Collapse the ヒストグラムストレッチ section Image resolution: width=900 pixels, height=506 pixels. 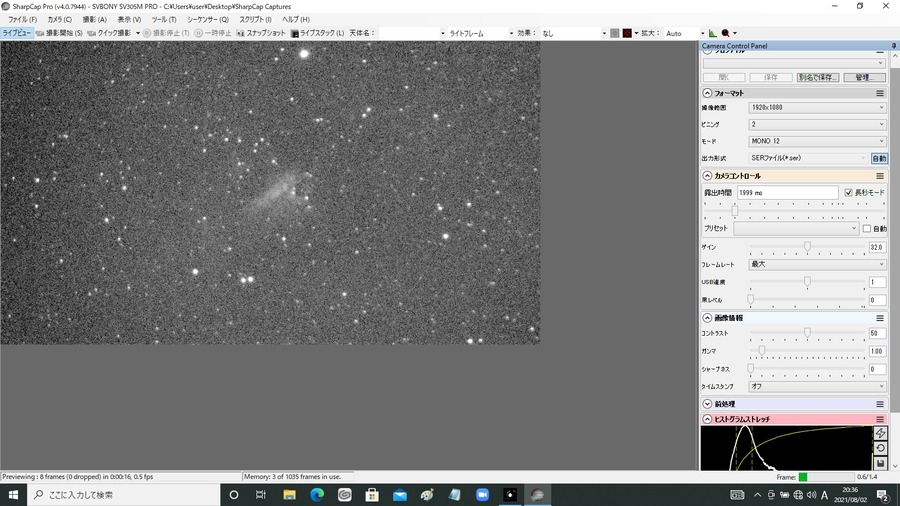tap(707, 419)
